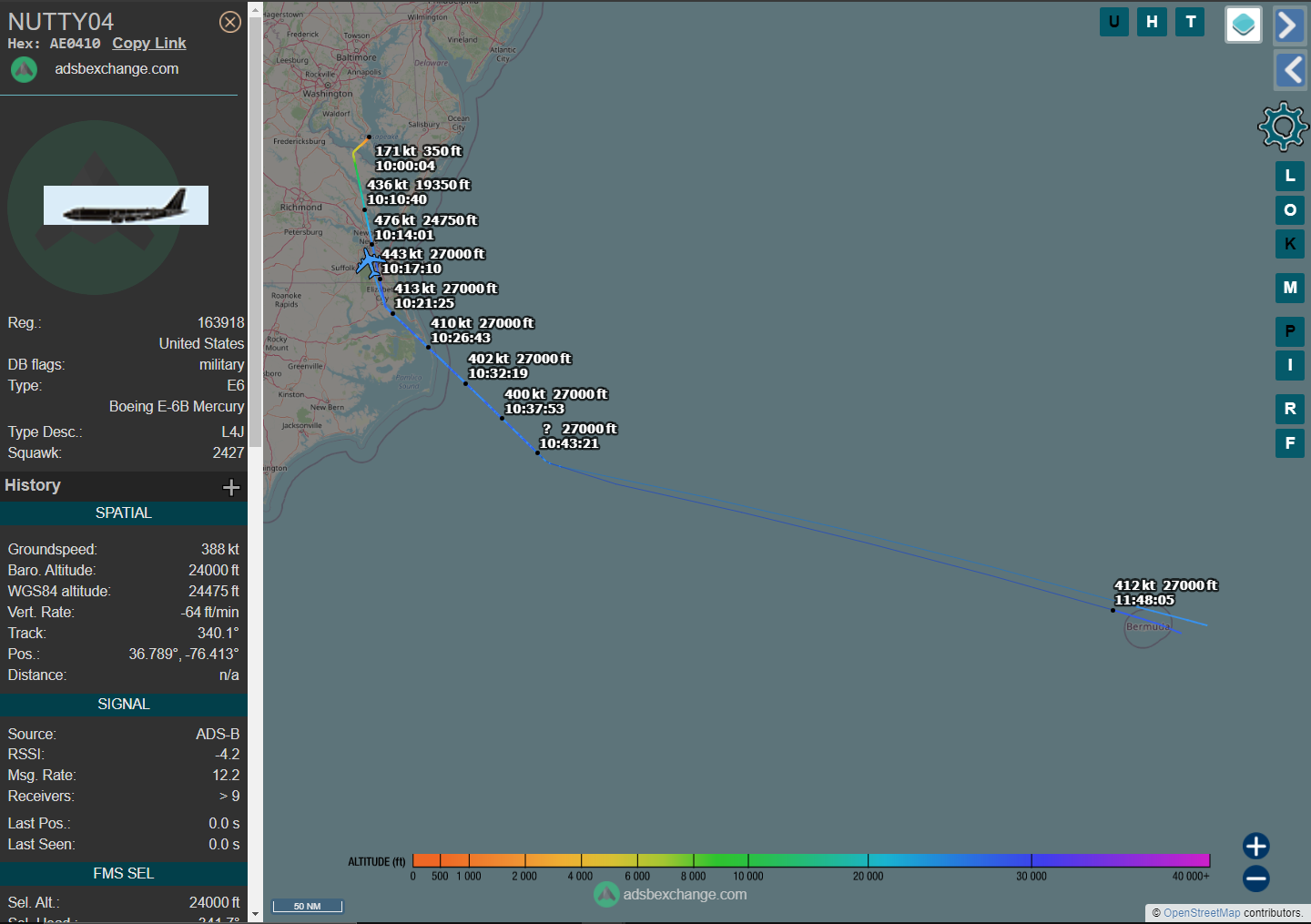Zoom in with the plus map button

[x=1256, y=846]
